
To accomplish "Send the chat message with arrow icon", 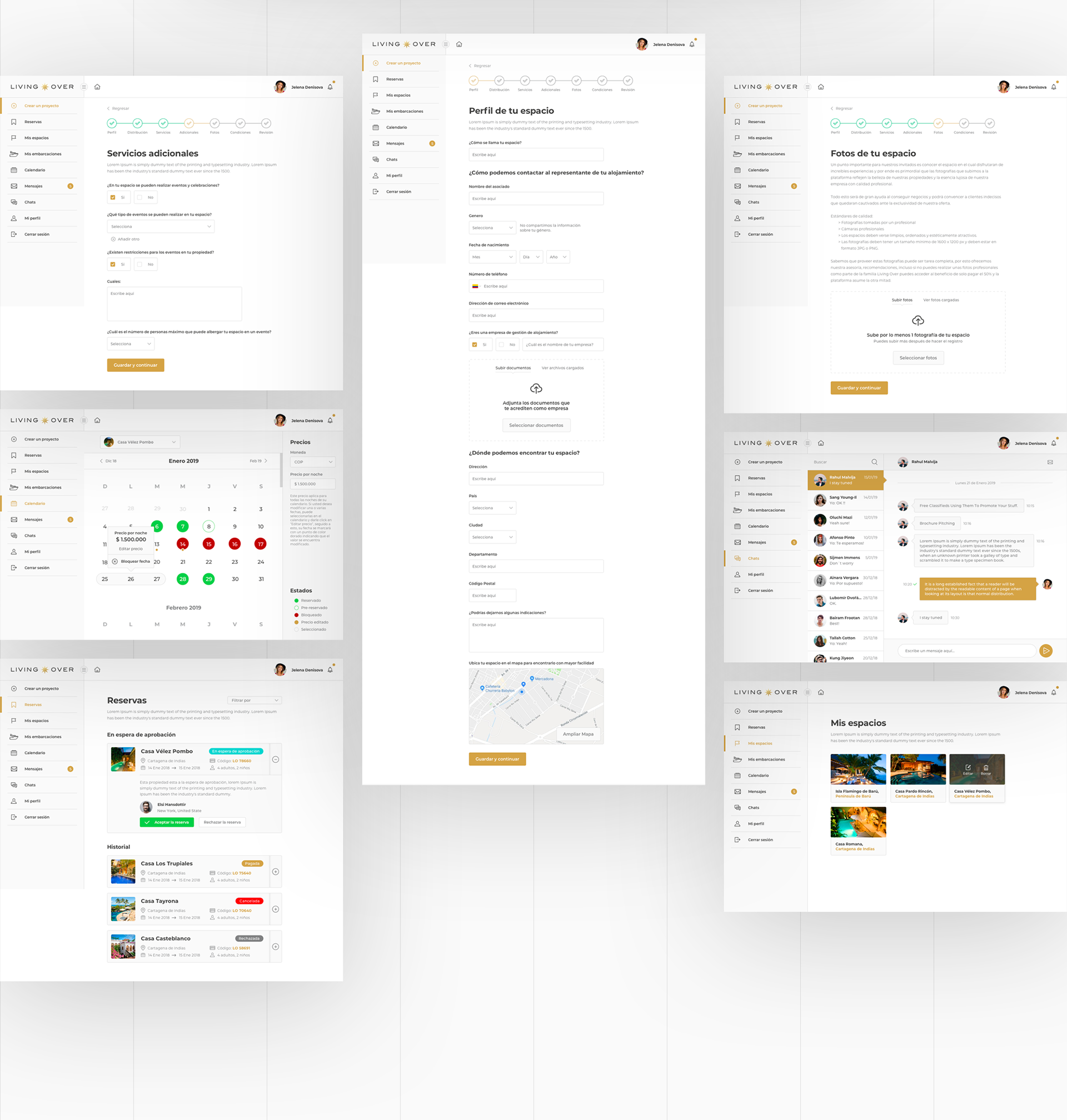I will (1045, 651).
